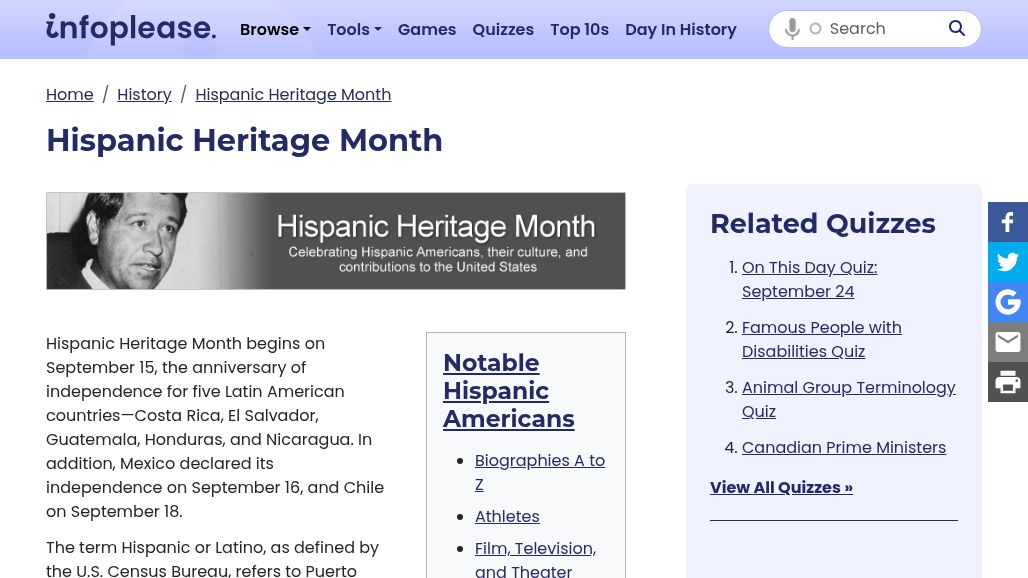
Task: Expand the Browse dropdown menu
Action: coord(275,29)
